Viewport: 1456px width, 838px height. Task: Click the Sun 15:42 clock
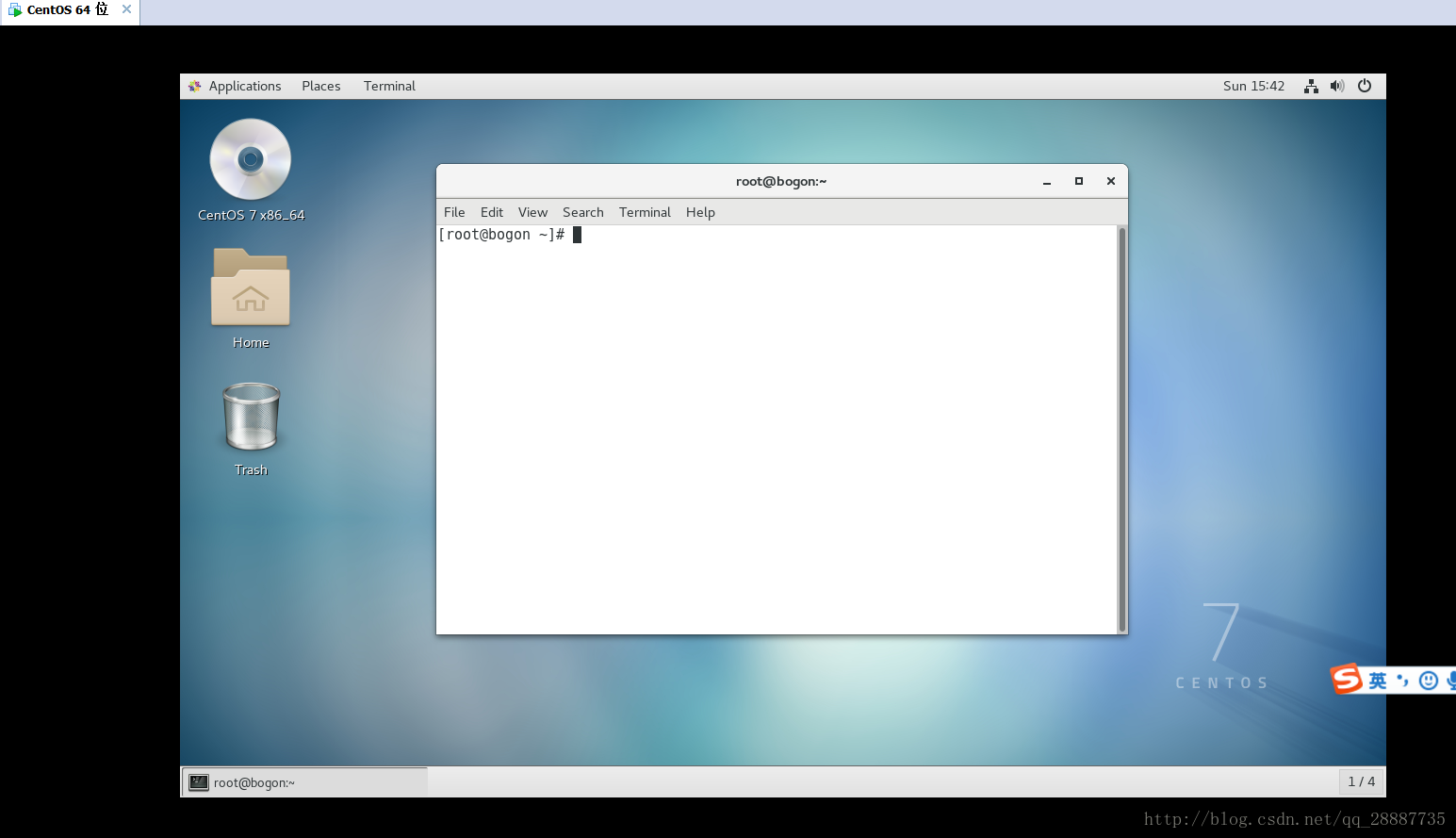(1253, 86)
